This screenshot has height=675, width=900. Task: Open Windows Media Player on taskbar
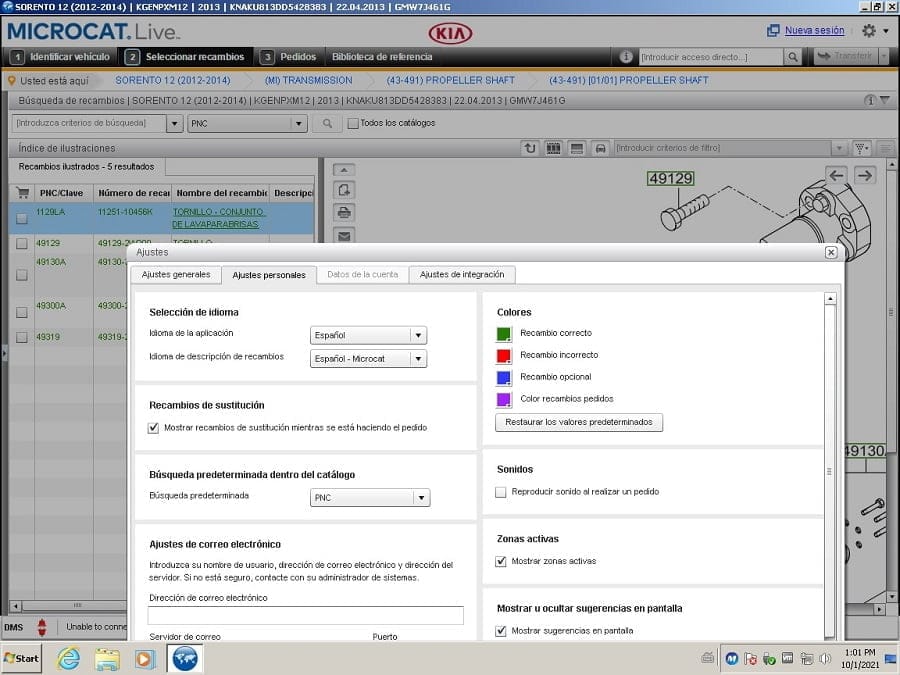[145, 658]
